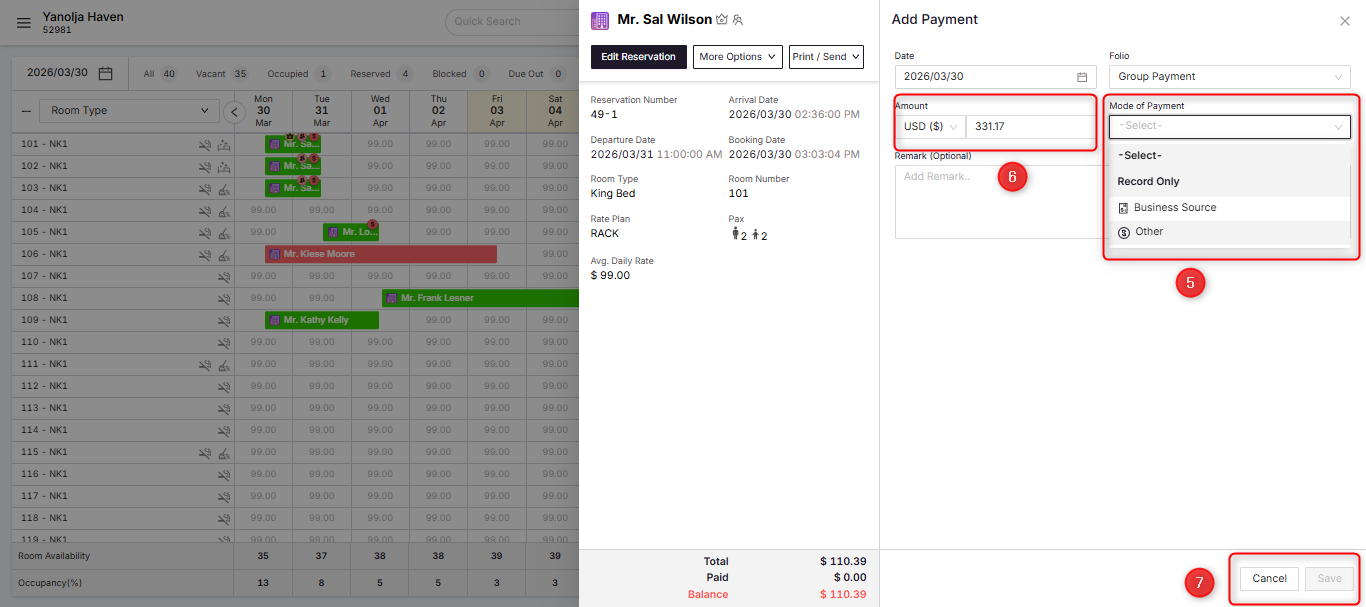Image resolution: width=1366 pixels, height=607 pixels.
Task: Click housekeeping icon on room 104 row
Action: [x=224, y=210]
